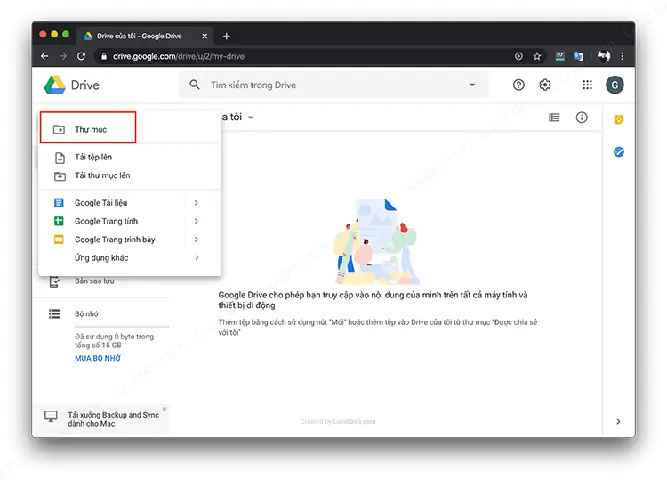The height and width of the screenshot is (480, 667).
Task: Click the 'Đã sử dụng 0 byte' text
Action: coord(114,340)
